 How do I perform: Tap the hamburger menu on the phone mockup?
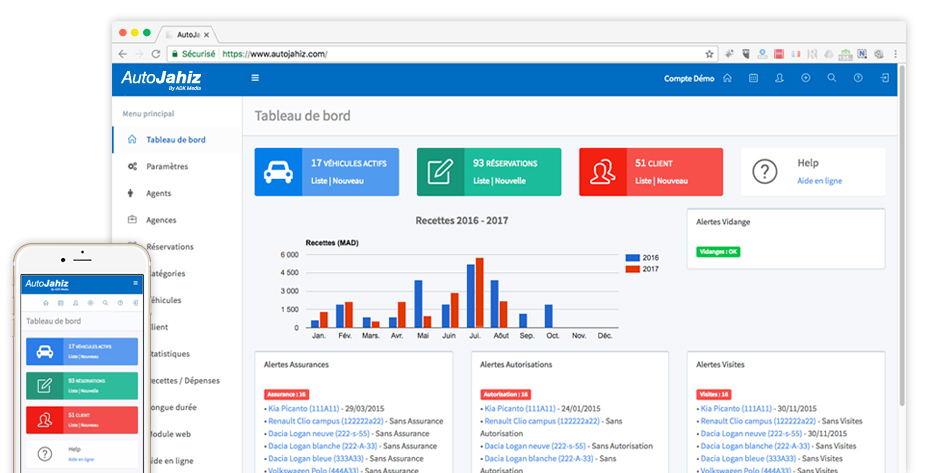[135, 283]
